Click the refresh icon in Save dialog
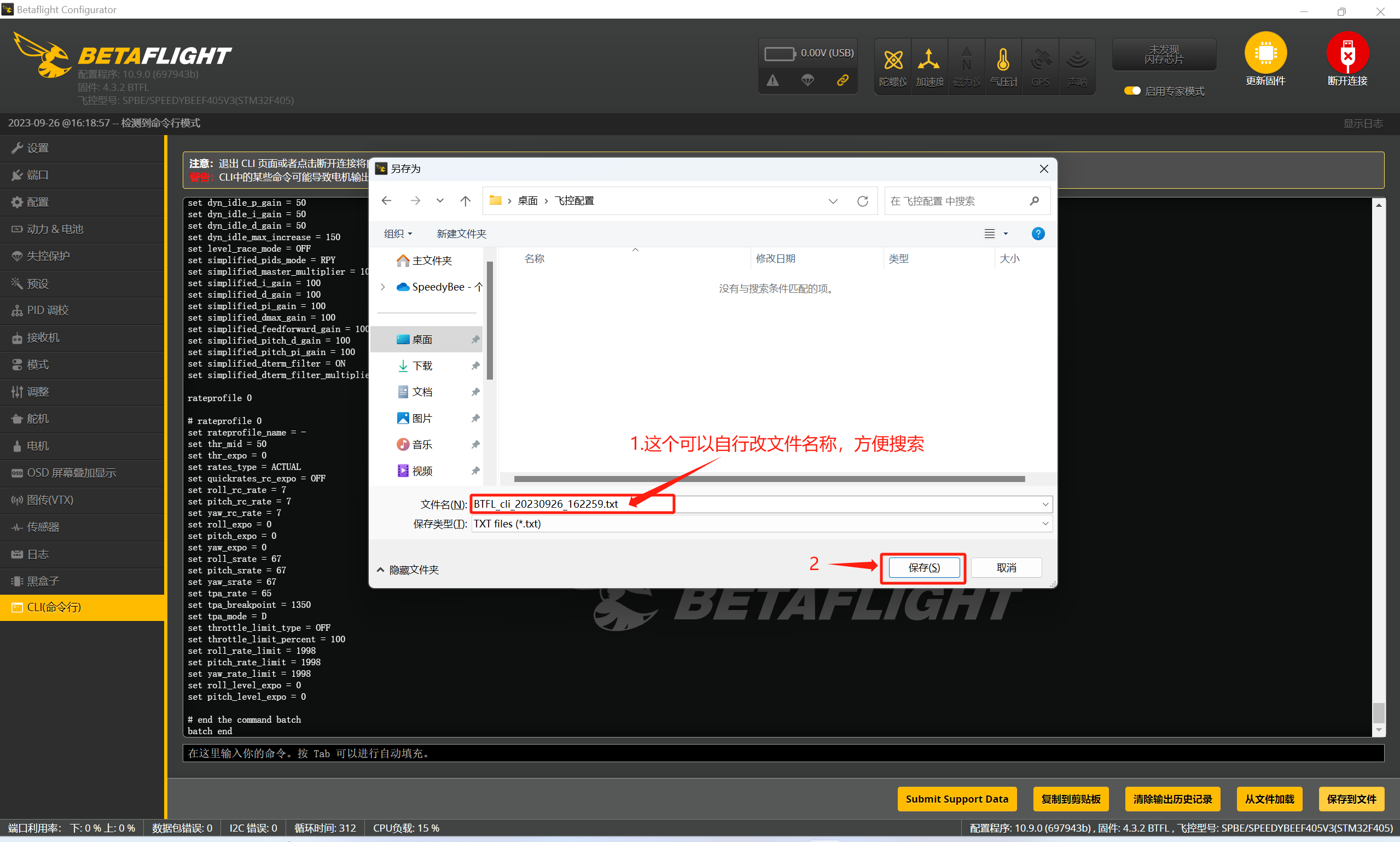This screenshot has width=1400, height=842. click(862, 201)
